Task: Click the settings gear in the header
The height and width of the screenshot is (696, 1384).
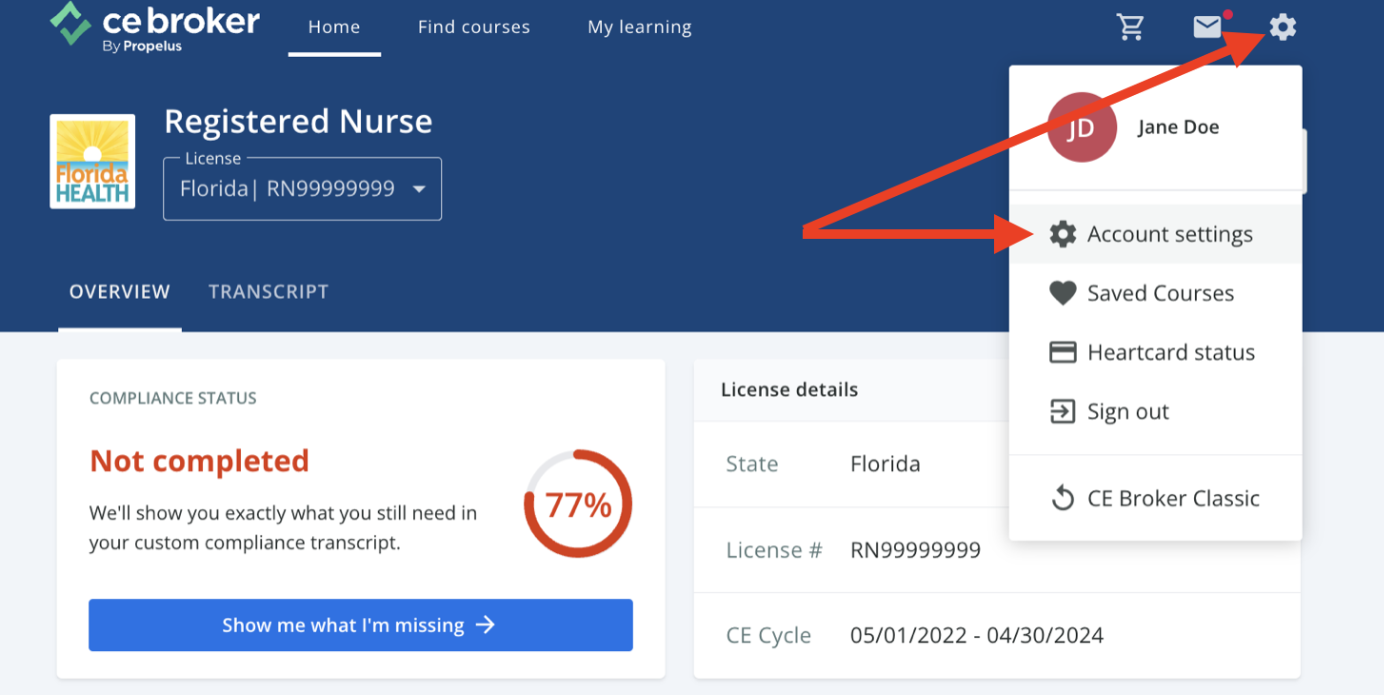Action: coord(1283,27)
